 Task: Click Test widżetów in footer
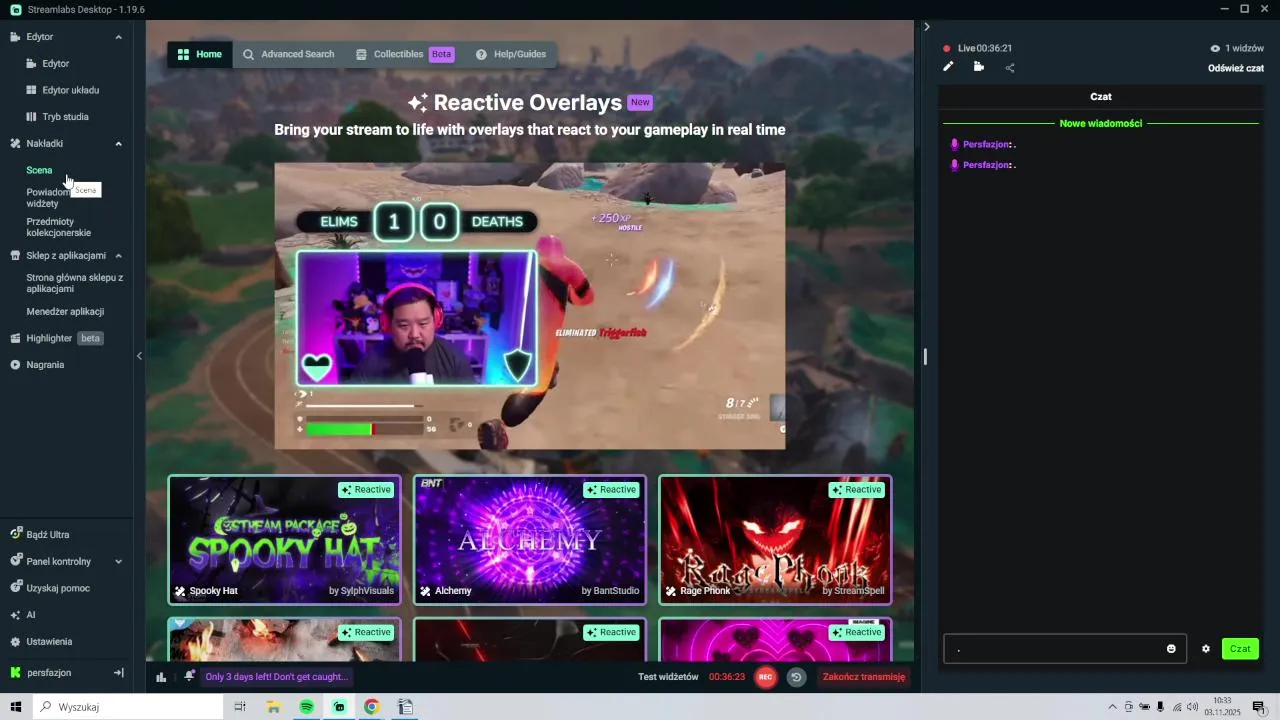pos(668,677)
